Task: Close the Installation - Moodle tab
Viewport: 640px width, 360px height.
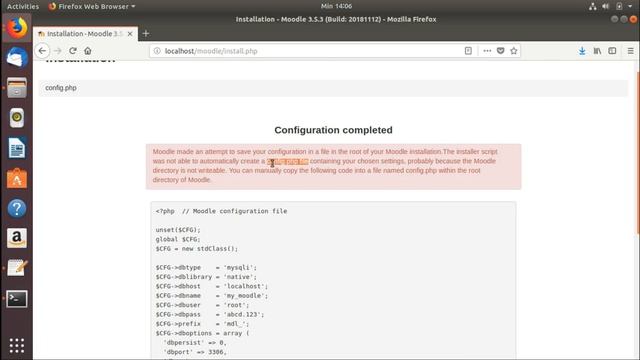Action: coord(130,34)
